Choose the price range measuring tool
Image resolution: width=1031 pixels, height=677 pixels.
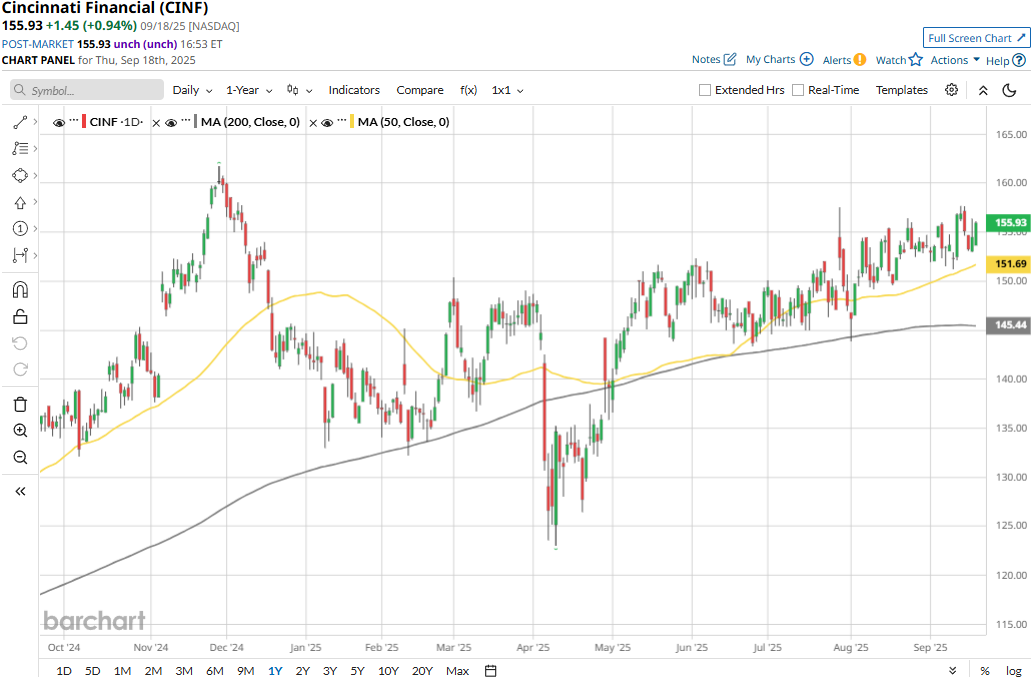(20, 255)
